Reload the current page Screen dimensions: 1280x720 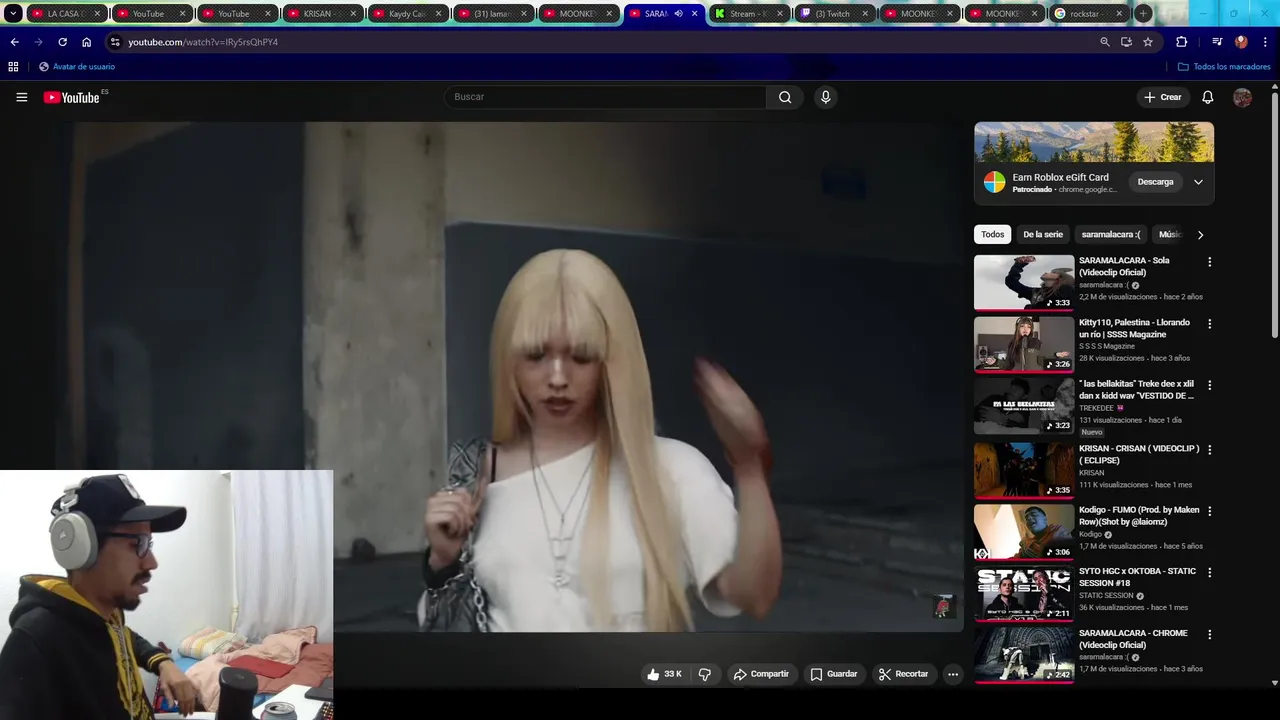point(62,42)
